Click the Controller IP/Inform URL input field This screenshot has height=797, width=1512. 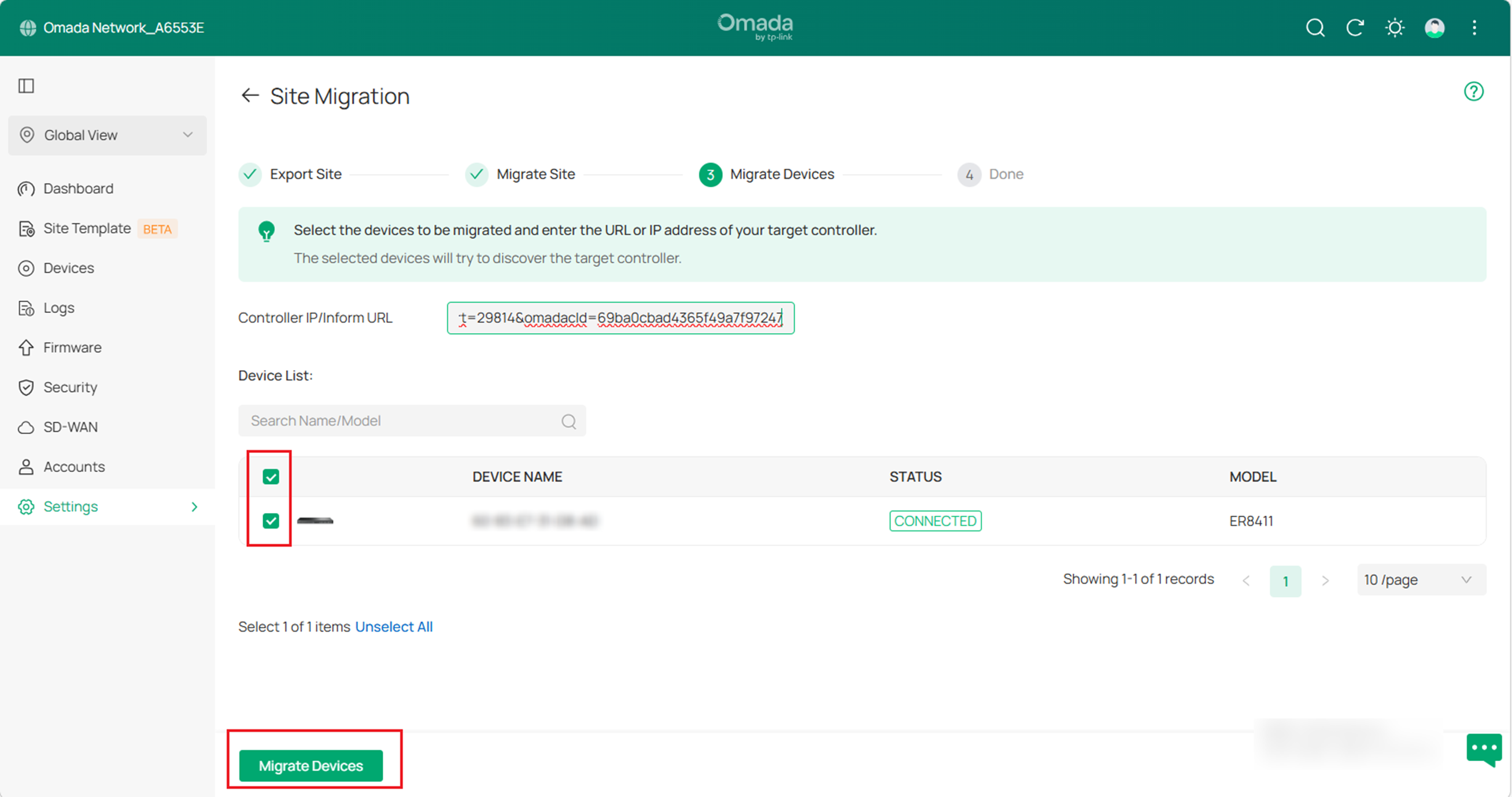tap(620, 318)
